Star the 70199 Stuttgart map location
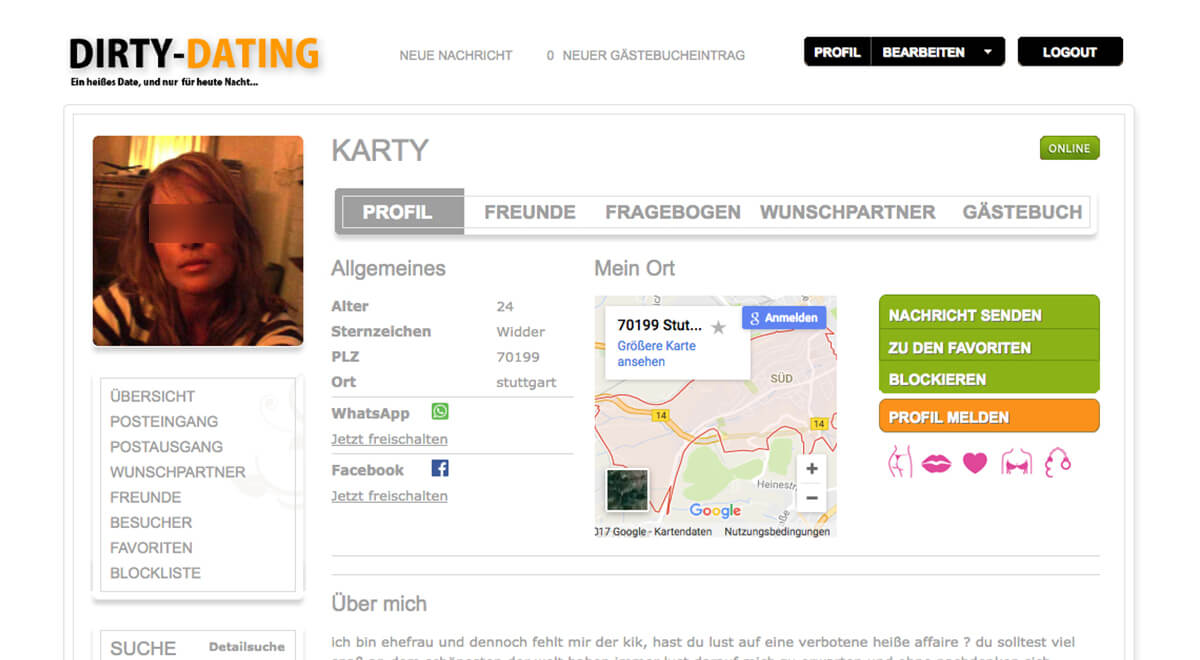The width and height of the screenshot is (1200, 660). pyautogui.click(x=718, y=327)
